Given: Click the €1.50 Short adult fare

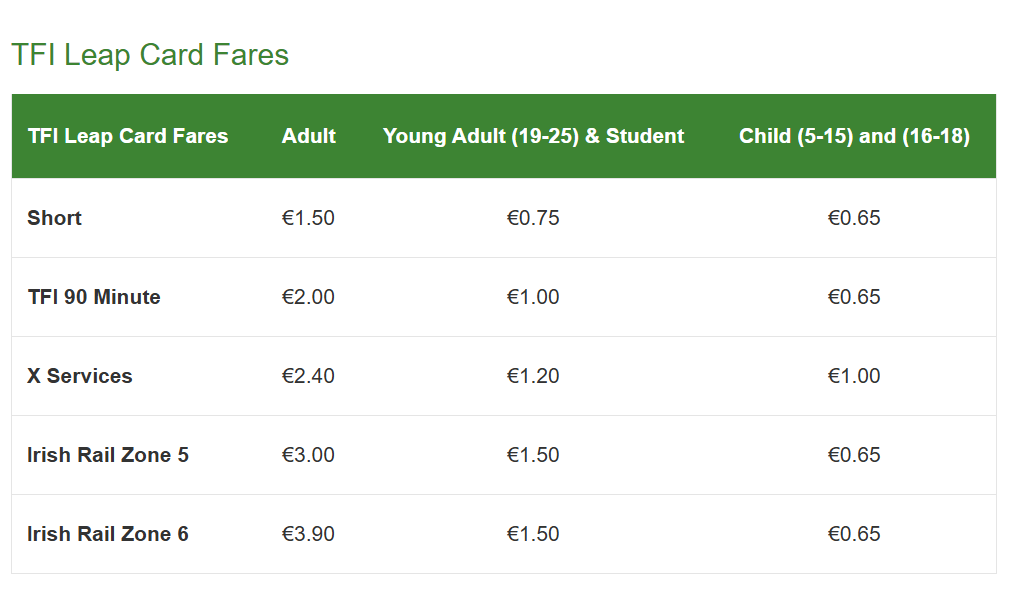Looking at the screenshot, I should (x=308, y=218).
